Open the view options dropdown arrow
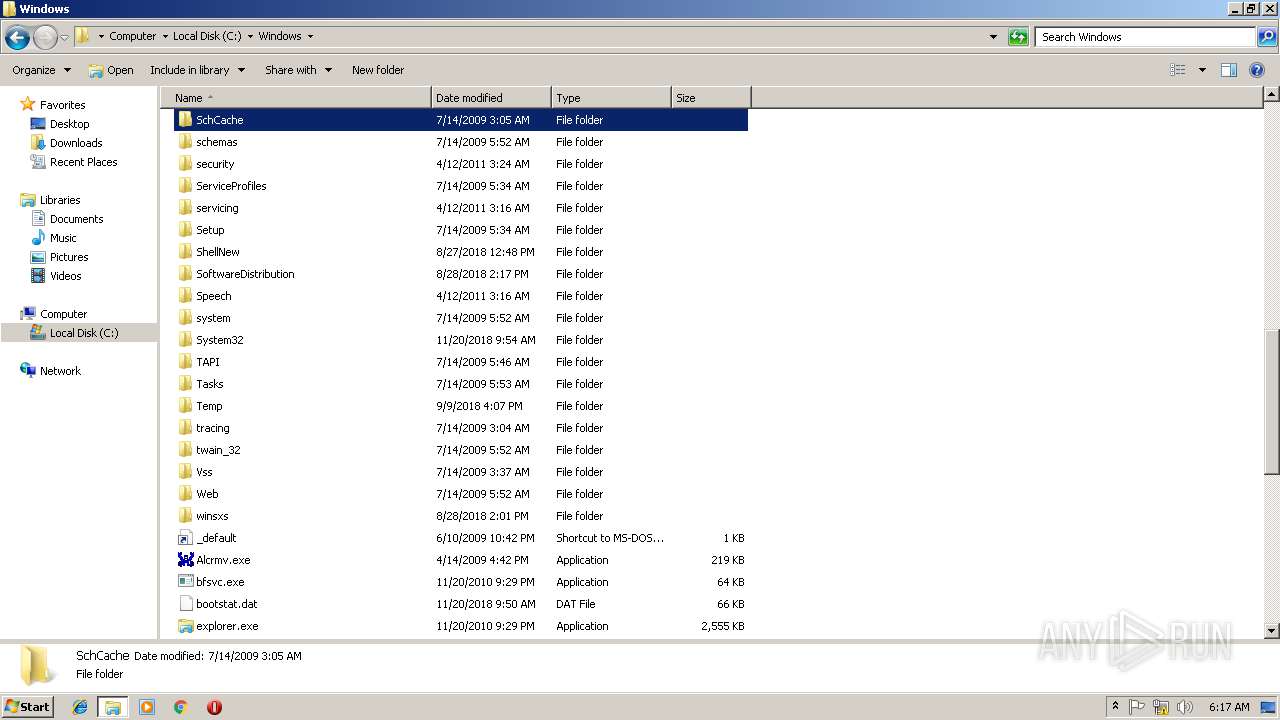Screen dimensions: 1280x720 point(1202,70)
